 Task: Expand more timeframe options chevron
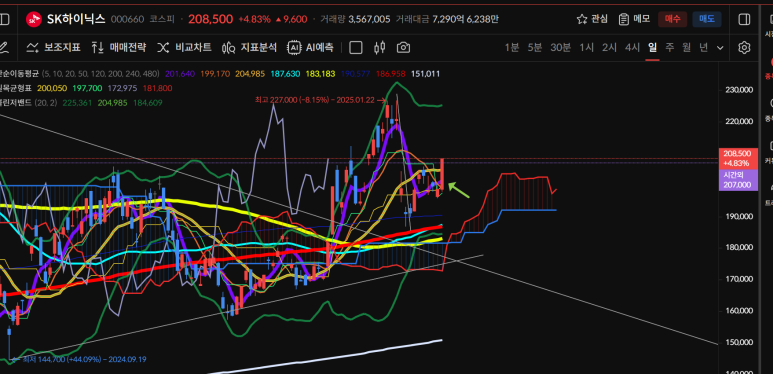coord(720,48)
